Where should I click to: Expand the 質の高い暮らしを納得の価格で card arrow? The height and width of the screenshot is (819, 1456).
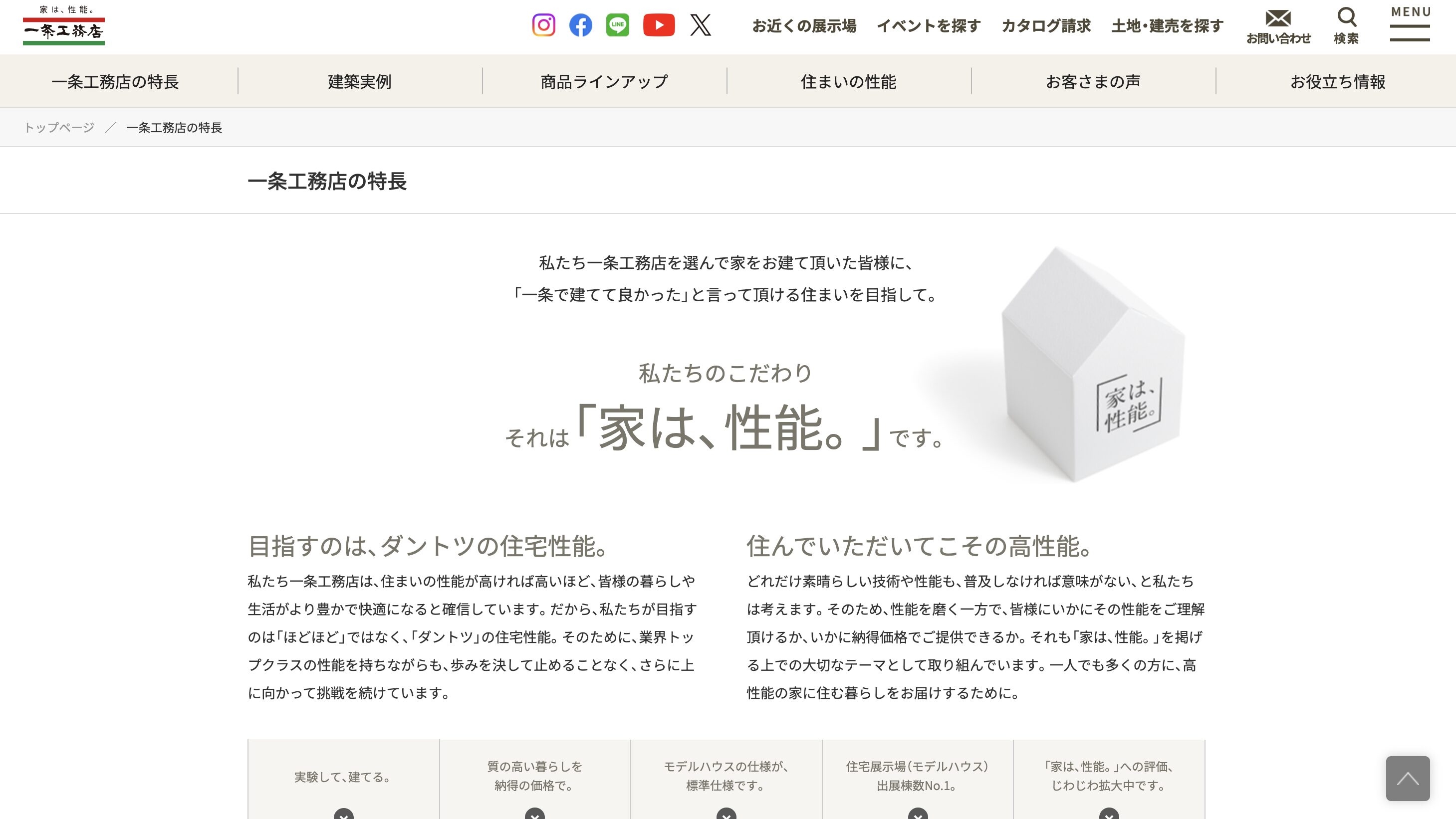pyautogui.click(x=535, y=814)
